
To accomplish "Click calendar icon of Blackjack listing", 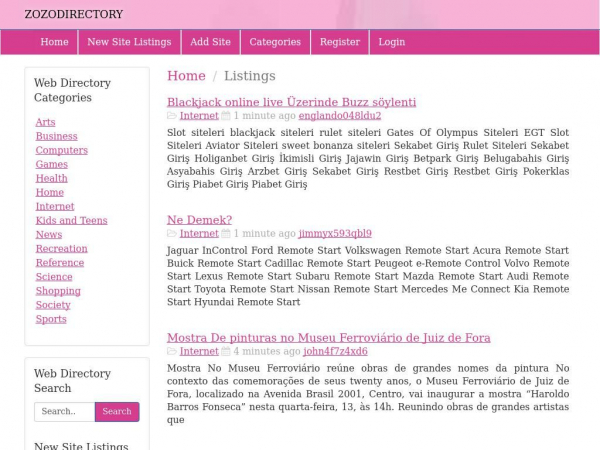I will pyautogui.click(x=226, y=116).
